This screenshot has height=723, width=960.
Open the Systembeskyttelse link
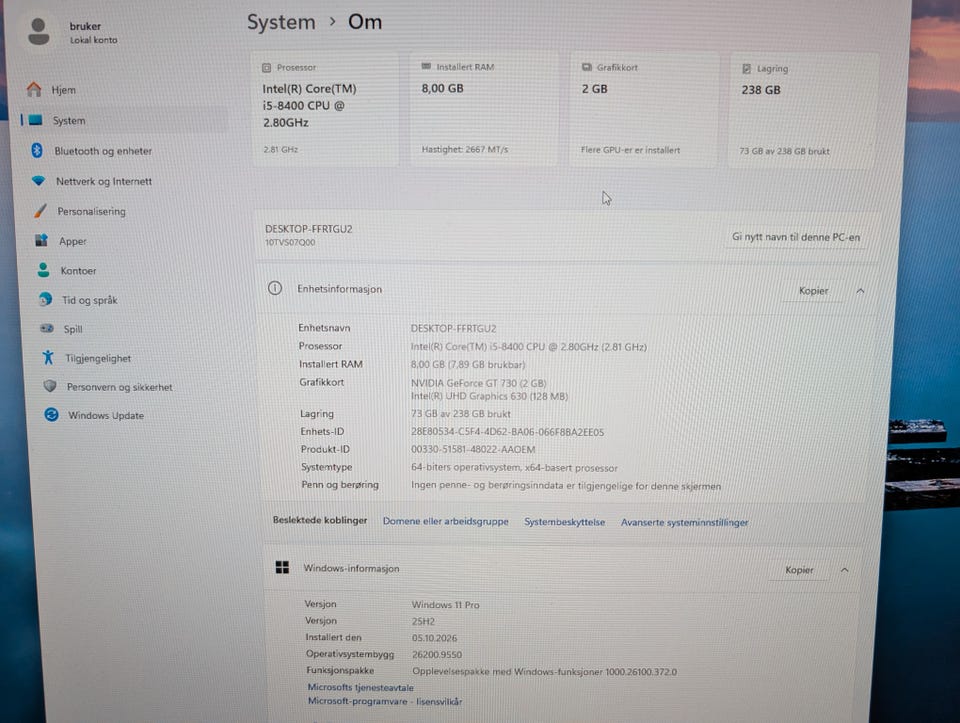(x=564, y=522)
